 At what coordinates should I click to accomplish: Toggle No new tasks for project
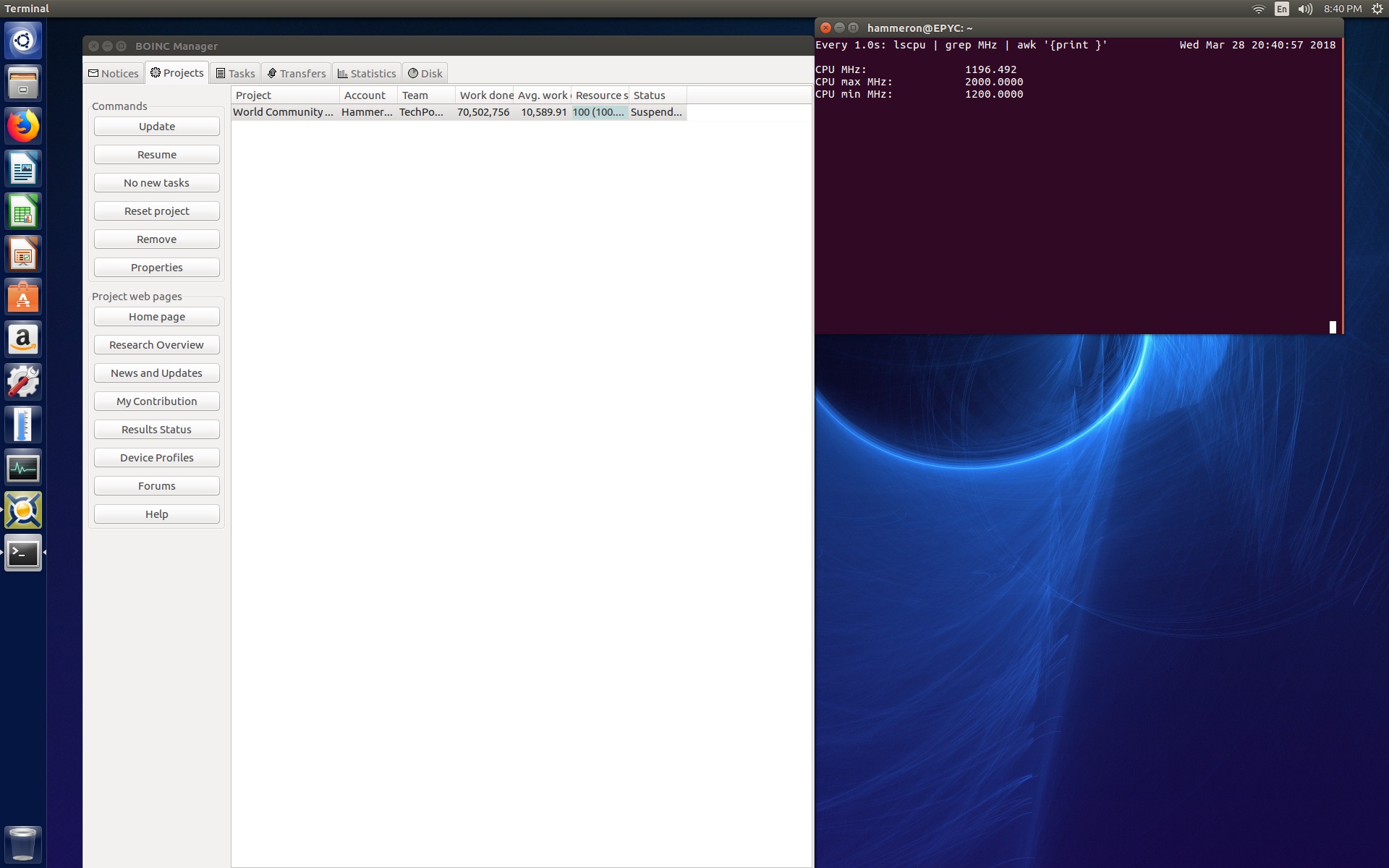click(x=156, y=182)
